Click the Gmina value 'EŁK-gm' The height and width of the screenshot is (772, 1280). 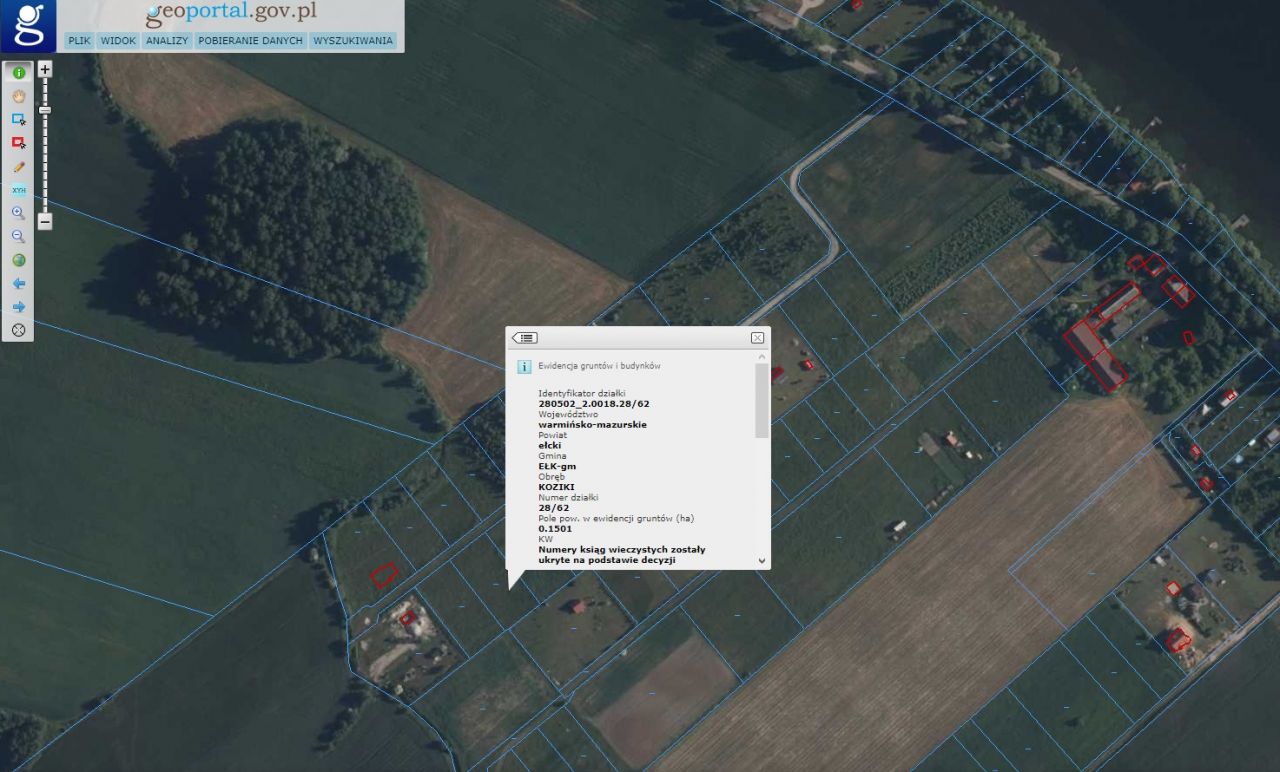[557, 466]
